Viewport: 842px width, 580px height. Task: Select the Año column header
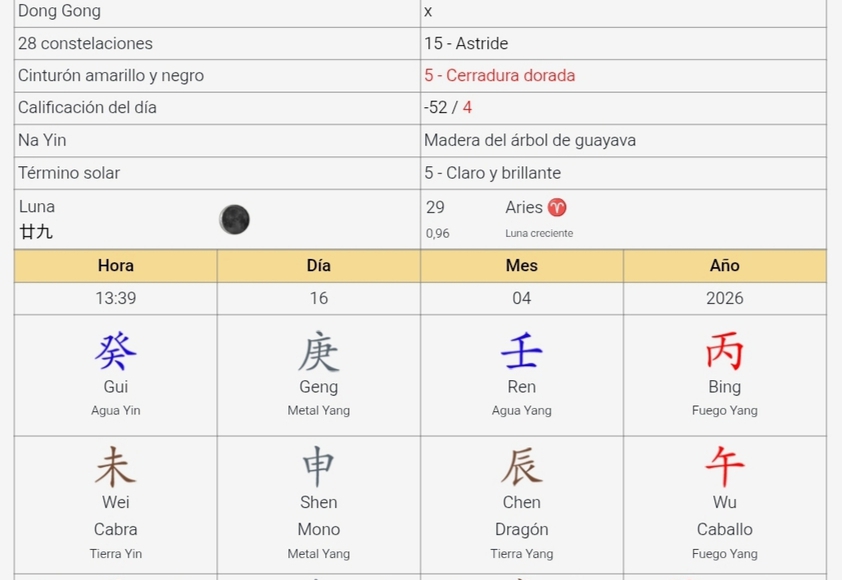click(x=724, y=266)
